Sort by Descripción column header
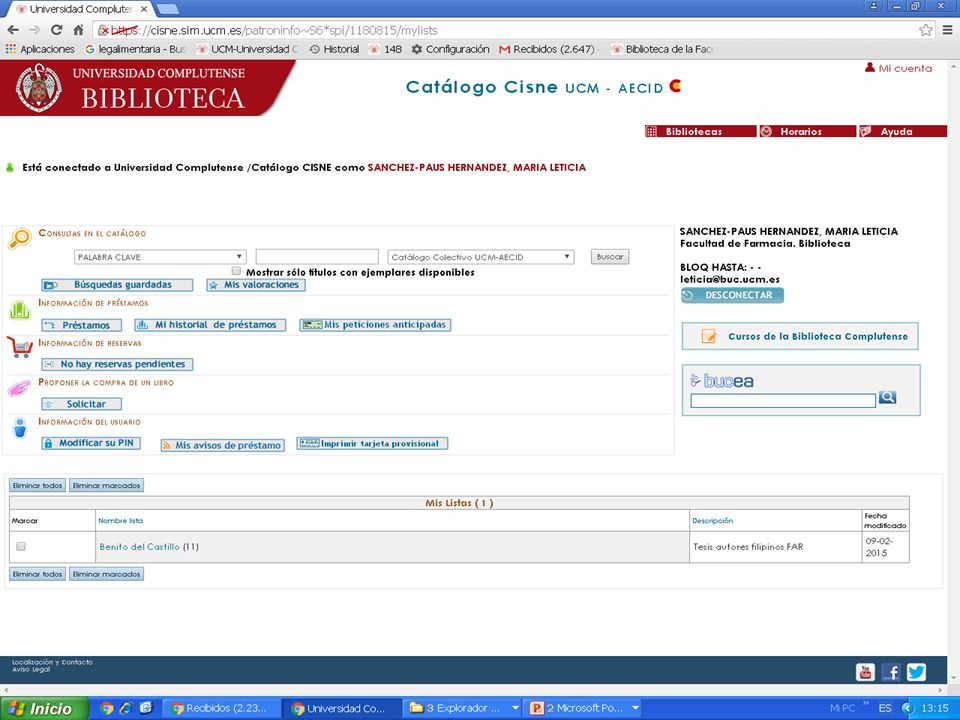Image resolution: width=960 pixels, height=720 pixels. click(x=713, y=521)
